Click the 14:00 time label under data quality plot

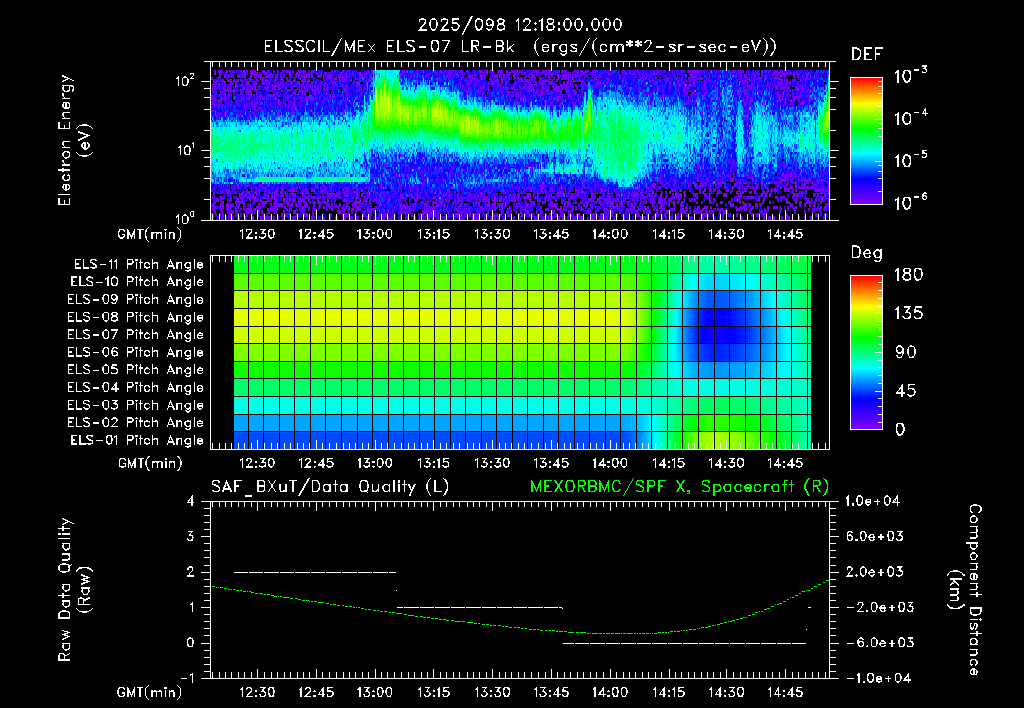[609, 692]
